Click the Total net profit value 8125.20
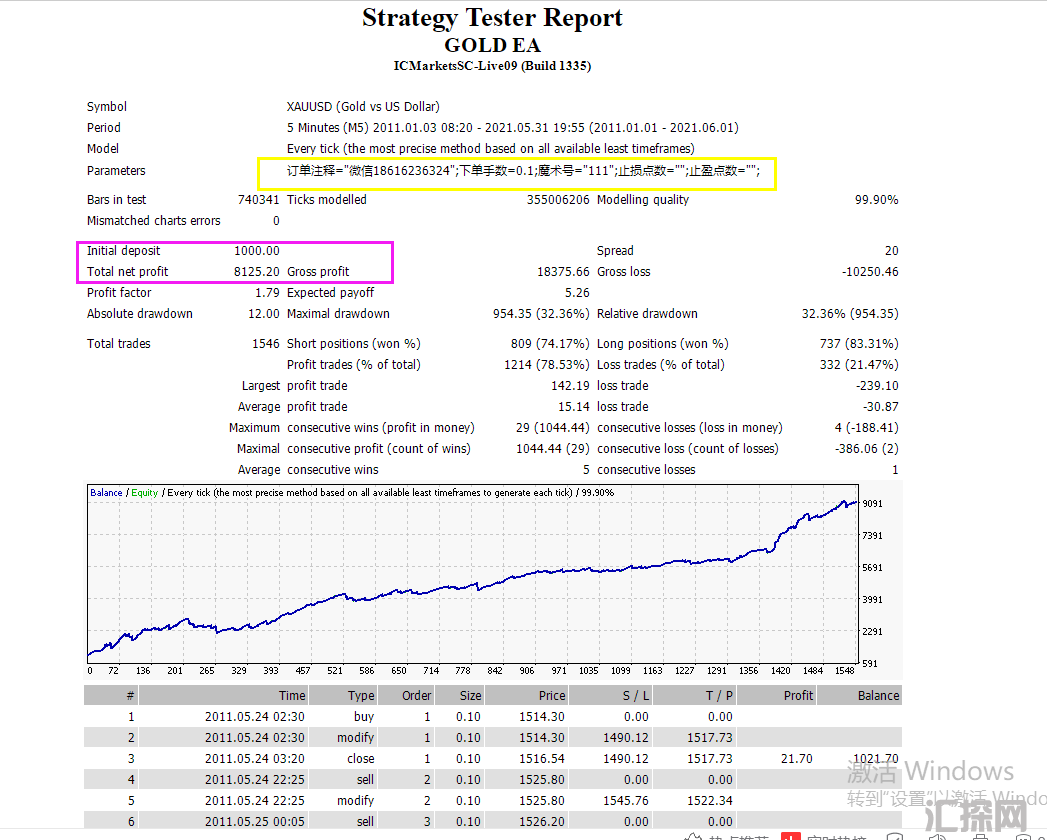 257,272
